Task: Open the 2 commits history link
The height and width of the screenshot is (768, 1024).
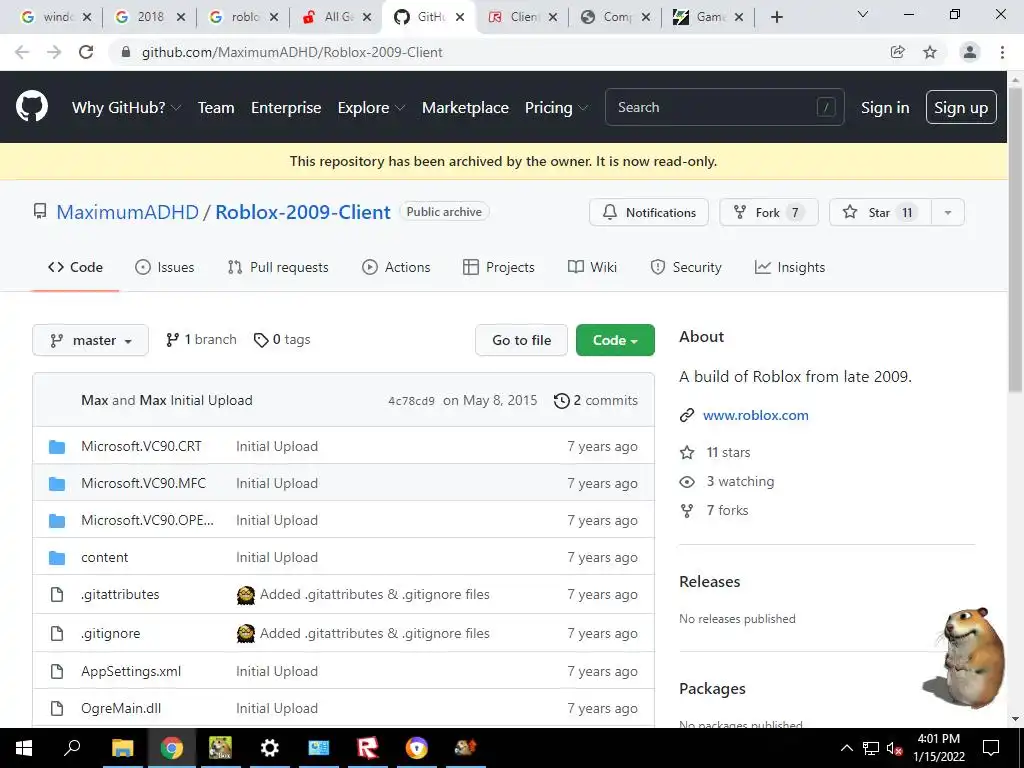Action: (x=596, y=400)
